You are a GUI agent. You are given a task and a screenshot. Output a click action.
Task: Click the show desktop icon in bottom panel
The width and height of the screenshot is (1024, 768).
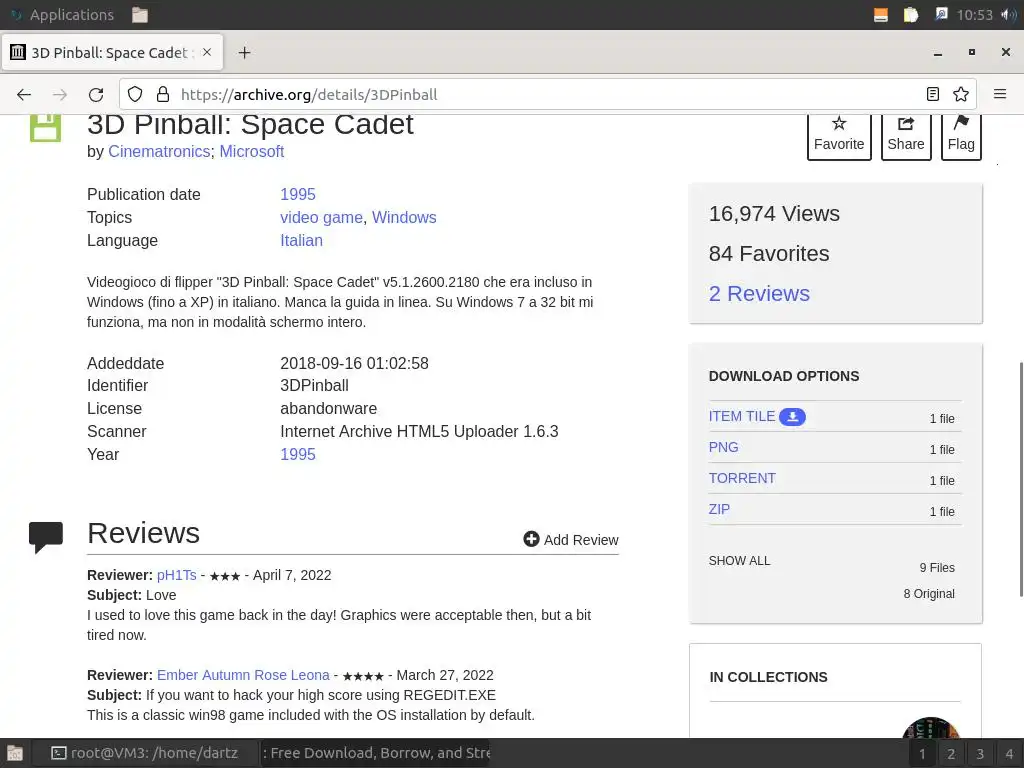tap(14, 754)
